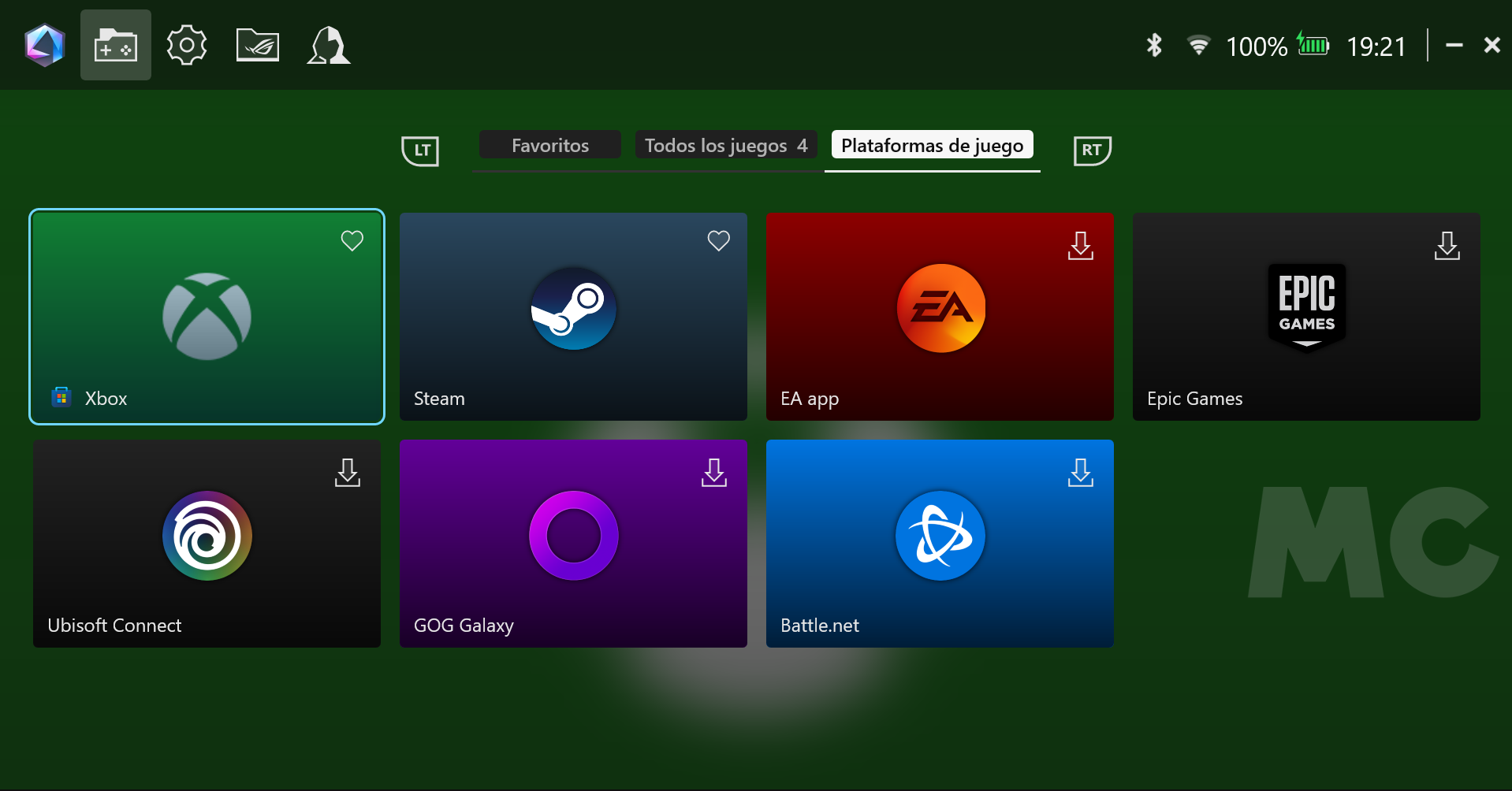Click the Bluetooth status icon
Viewport: 1512px width, 791px height.
1154,46
